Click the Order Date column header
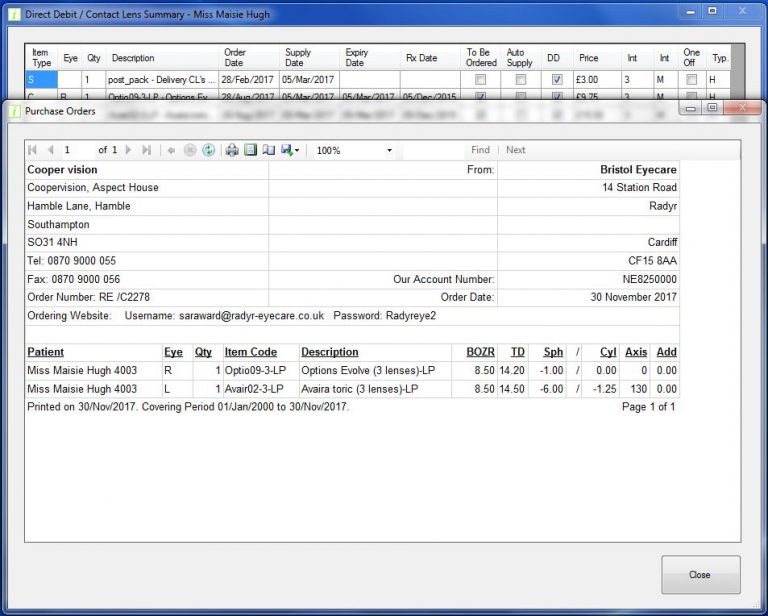Image resolution: width=768 pixels, height=616 pixels. point(249,58)
